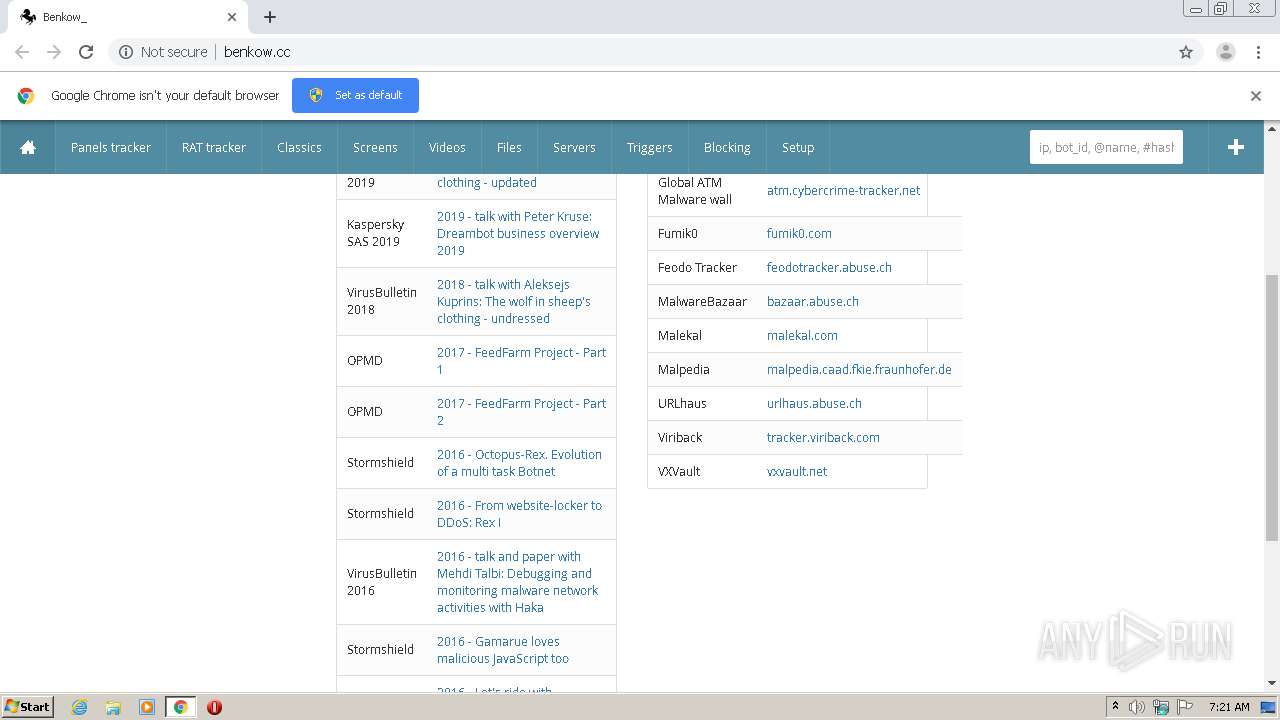Screen dimensions: 1280x720
Task: Click the browser forward arrow
Action: pyautogui.click(x=54, y=52)
